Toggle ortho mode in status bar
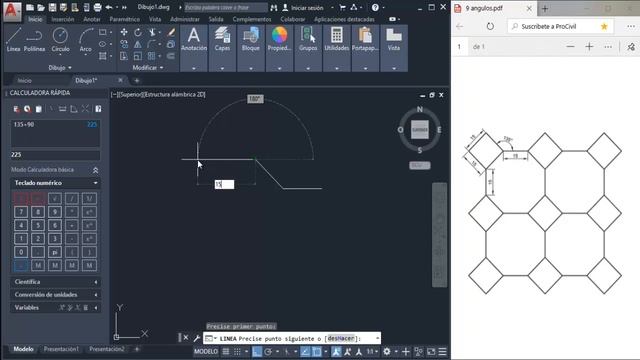This screenshot has width=640, height=360. tap(257, 351)
